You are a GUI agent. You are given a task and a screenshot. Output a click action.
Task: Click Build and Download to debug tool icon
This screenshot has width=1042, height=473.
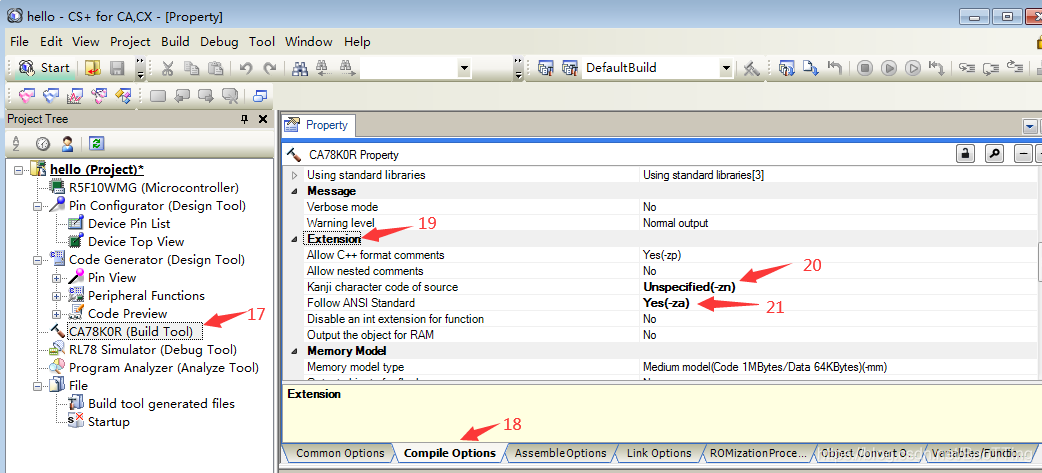pos(786,68)
